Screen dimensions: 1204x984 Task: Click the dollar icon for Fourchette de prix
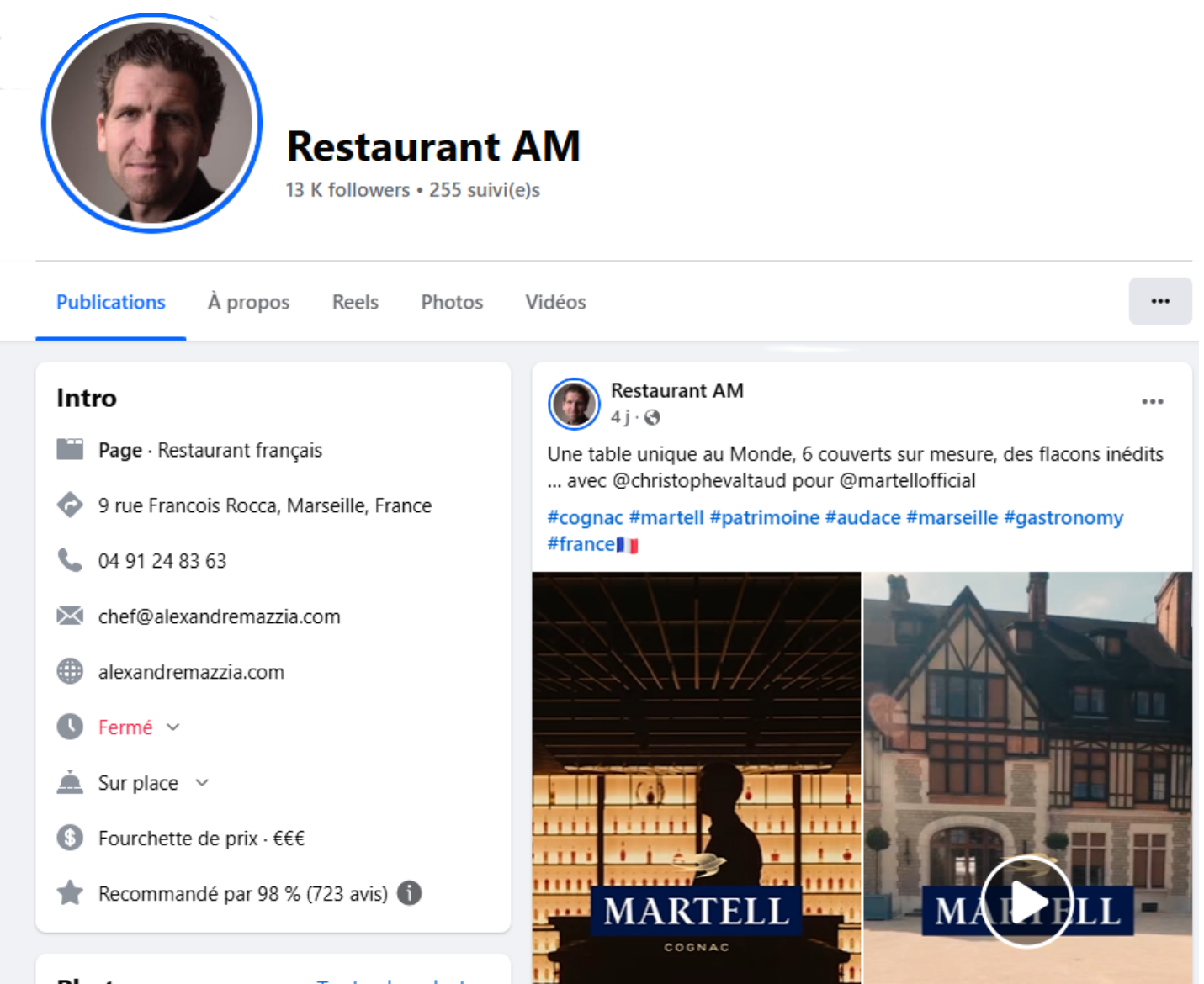pyautogui.click(x=70, y=838)
